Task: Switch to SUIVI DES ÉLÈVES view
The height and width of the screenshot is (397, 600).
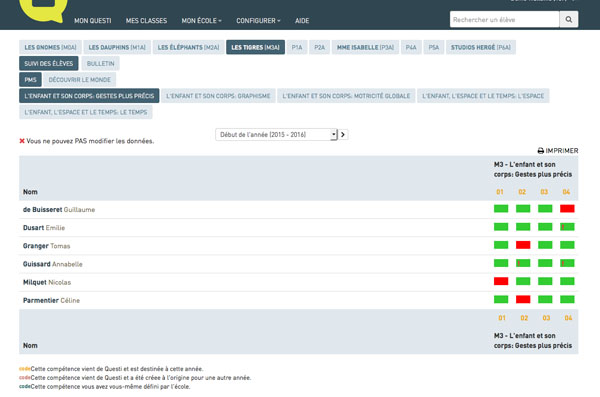Action: click(49, 64)
